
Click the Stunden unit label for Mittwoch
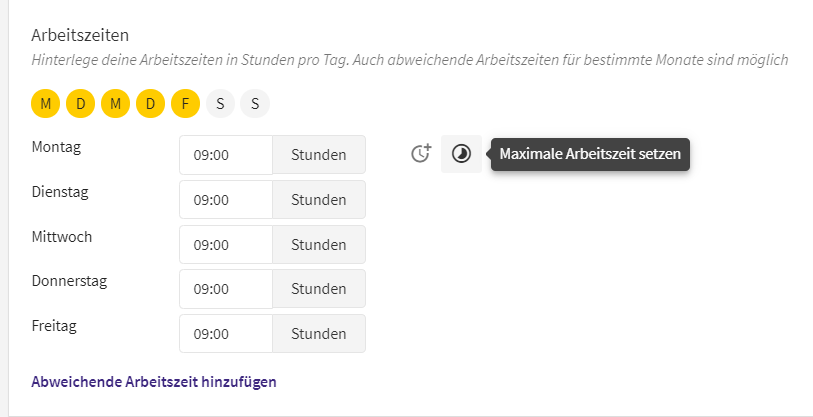tap(319, 244)
